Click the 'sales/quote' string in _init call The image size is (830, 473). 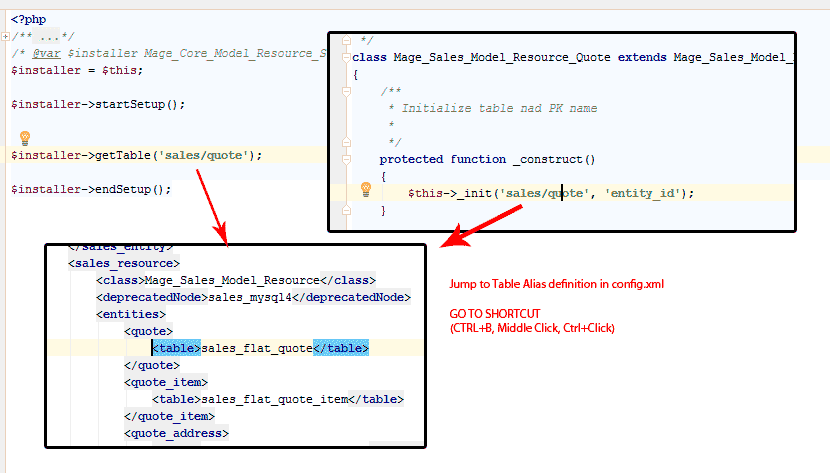(x=545, y=194)
